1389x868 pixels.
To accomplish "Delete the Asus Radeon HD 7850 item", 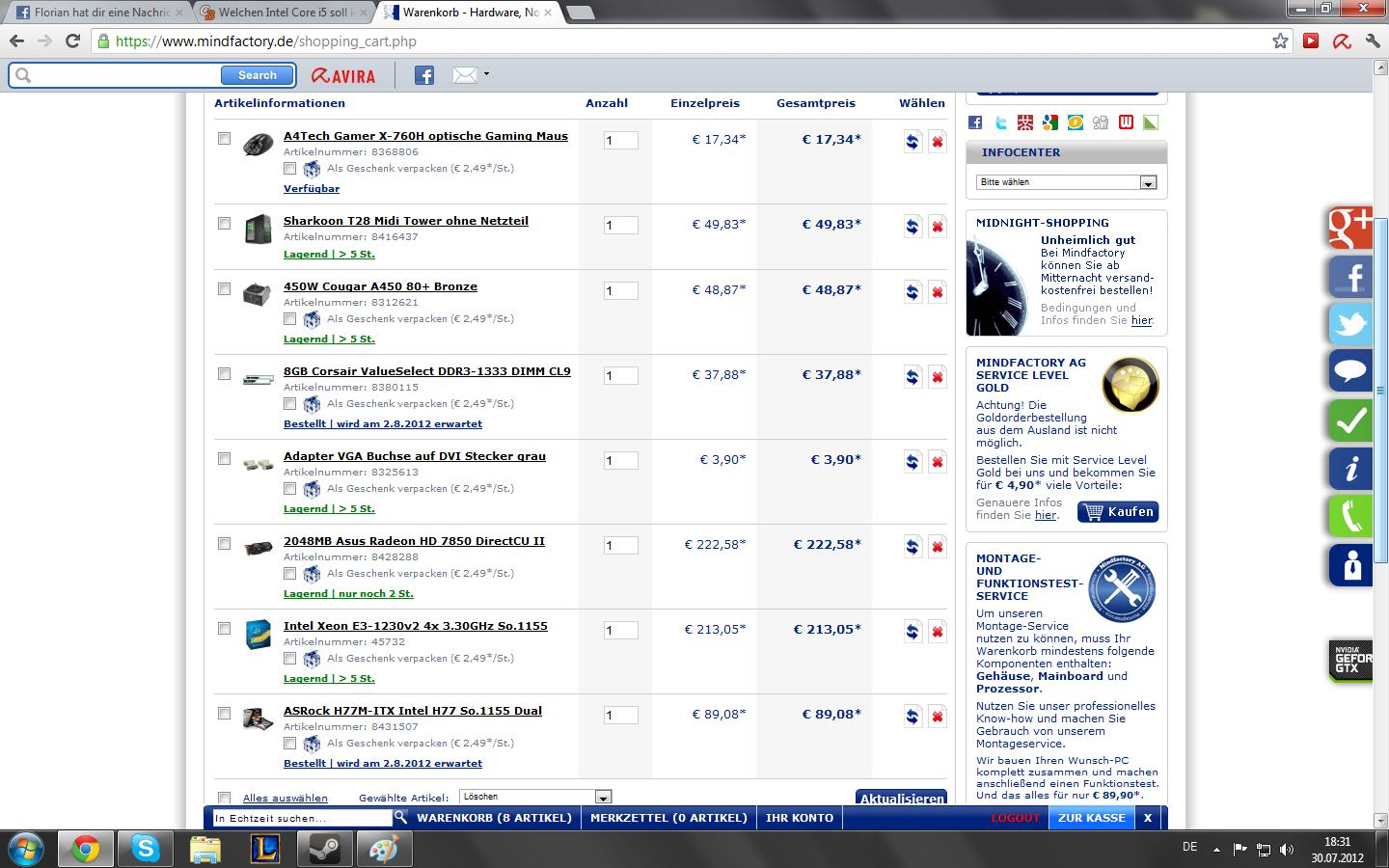I will (937, 547).
